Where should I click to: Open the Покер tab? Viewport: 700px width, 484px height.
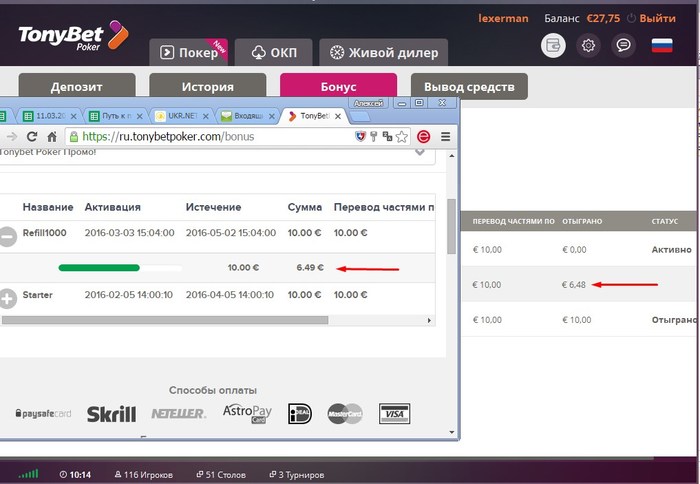point(188,52)
